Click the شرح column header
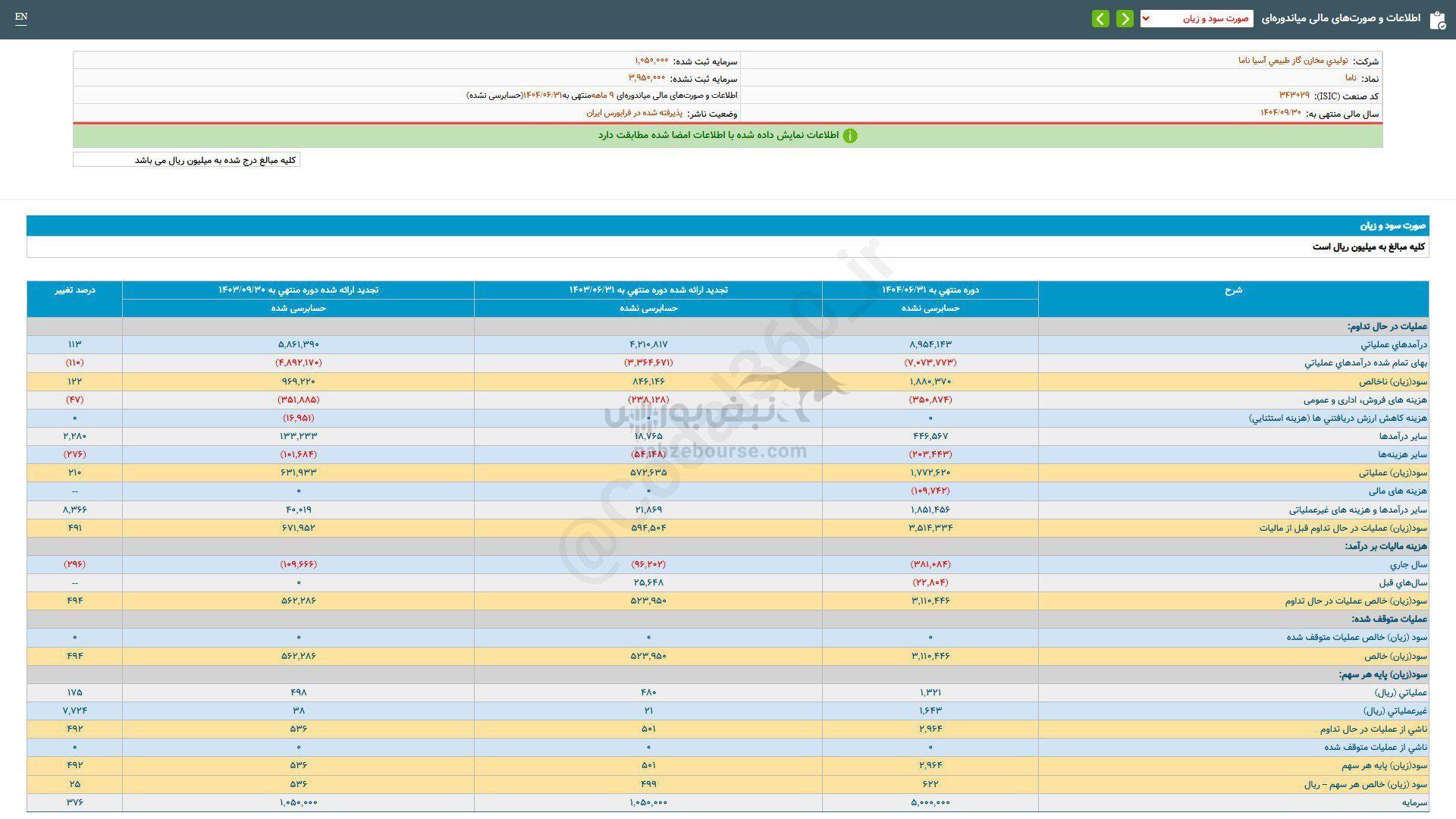 coord(1233,290)
